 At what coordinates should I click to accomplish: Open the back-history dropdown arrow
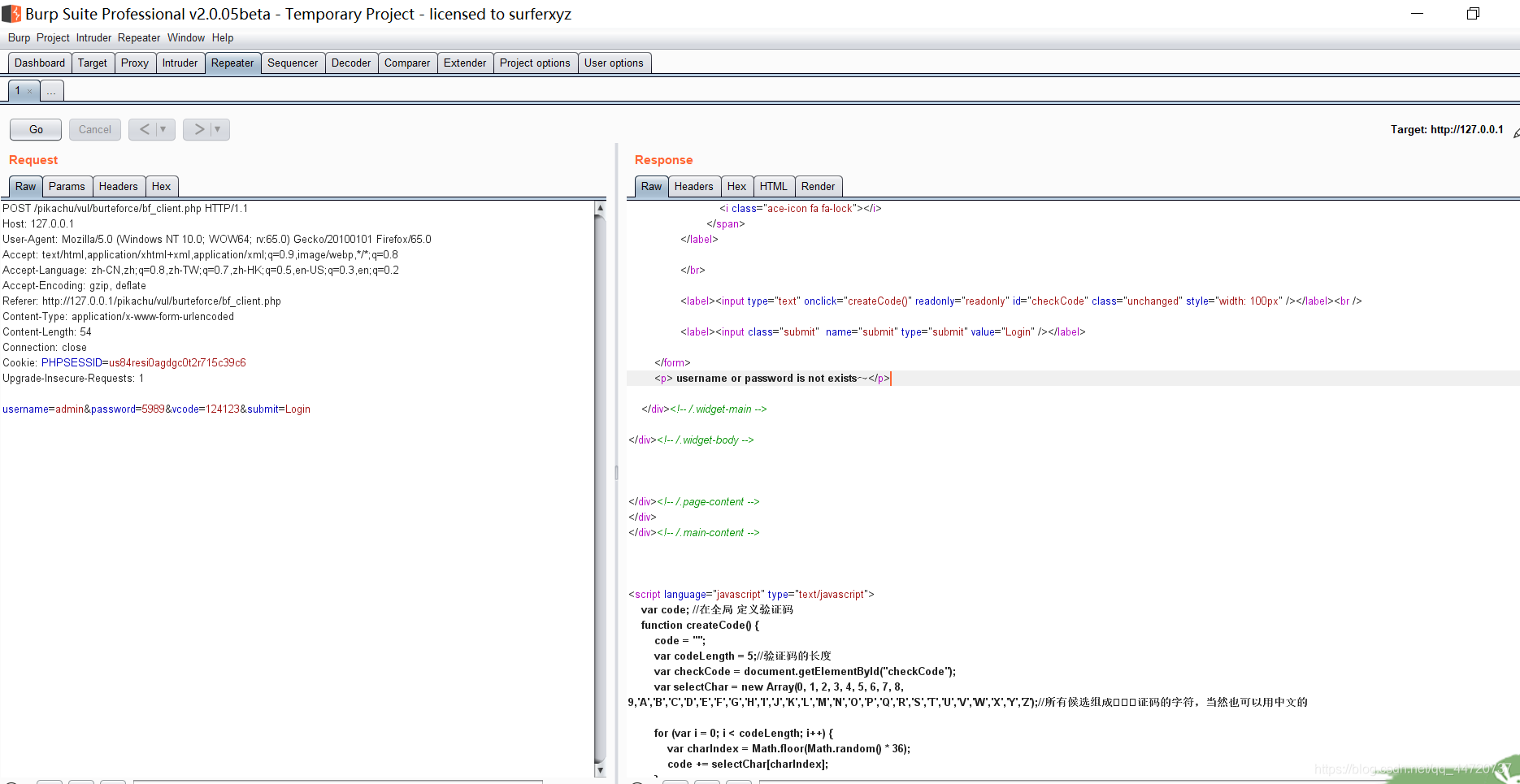point(163,129)
